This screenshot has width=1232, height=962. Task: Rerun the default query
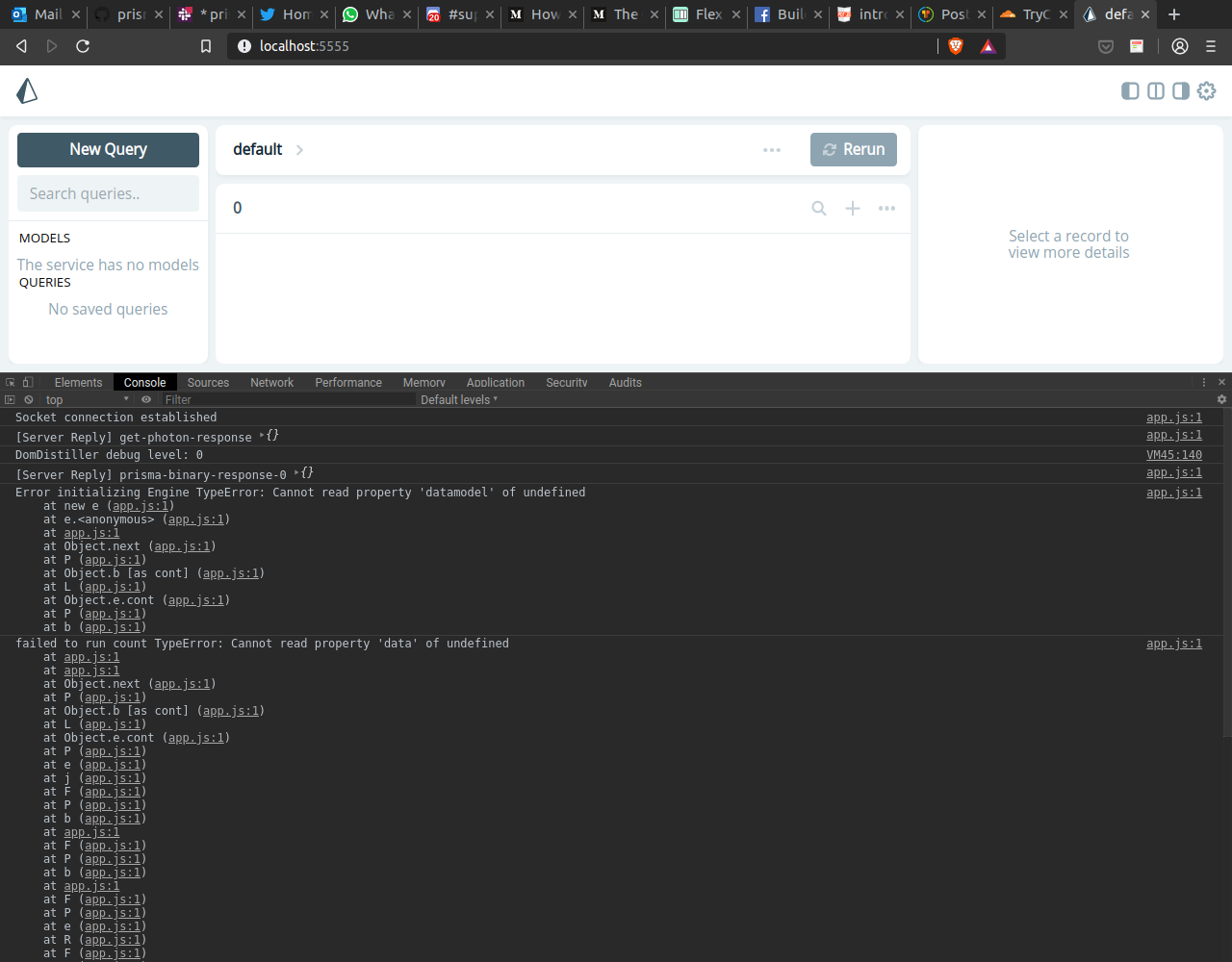(x=853, y=149)
